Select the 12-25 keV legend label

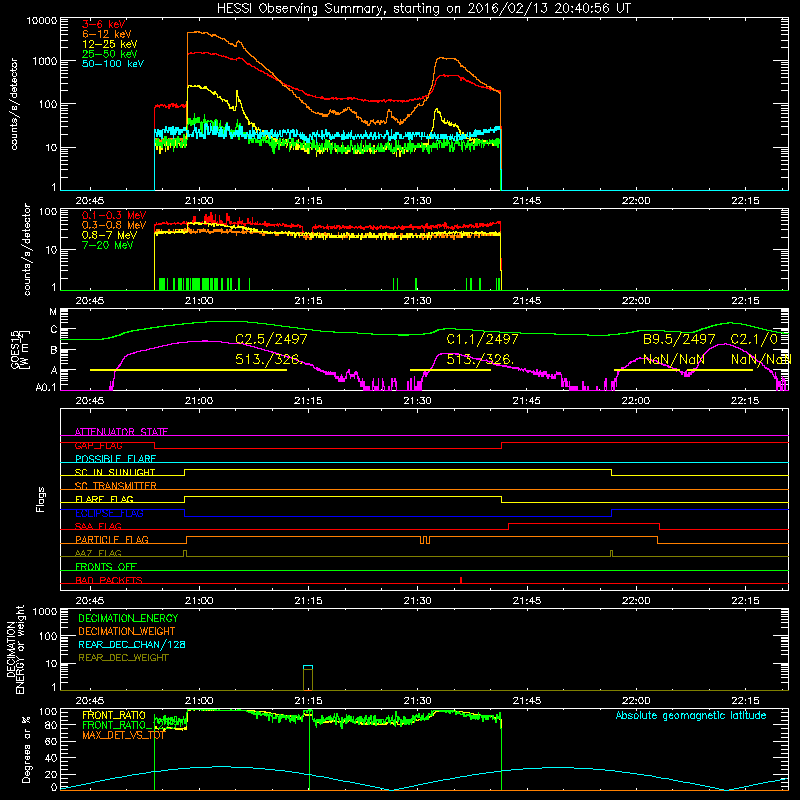click(x=109, y=44)
